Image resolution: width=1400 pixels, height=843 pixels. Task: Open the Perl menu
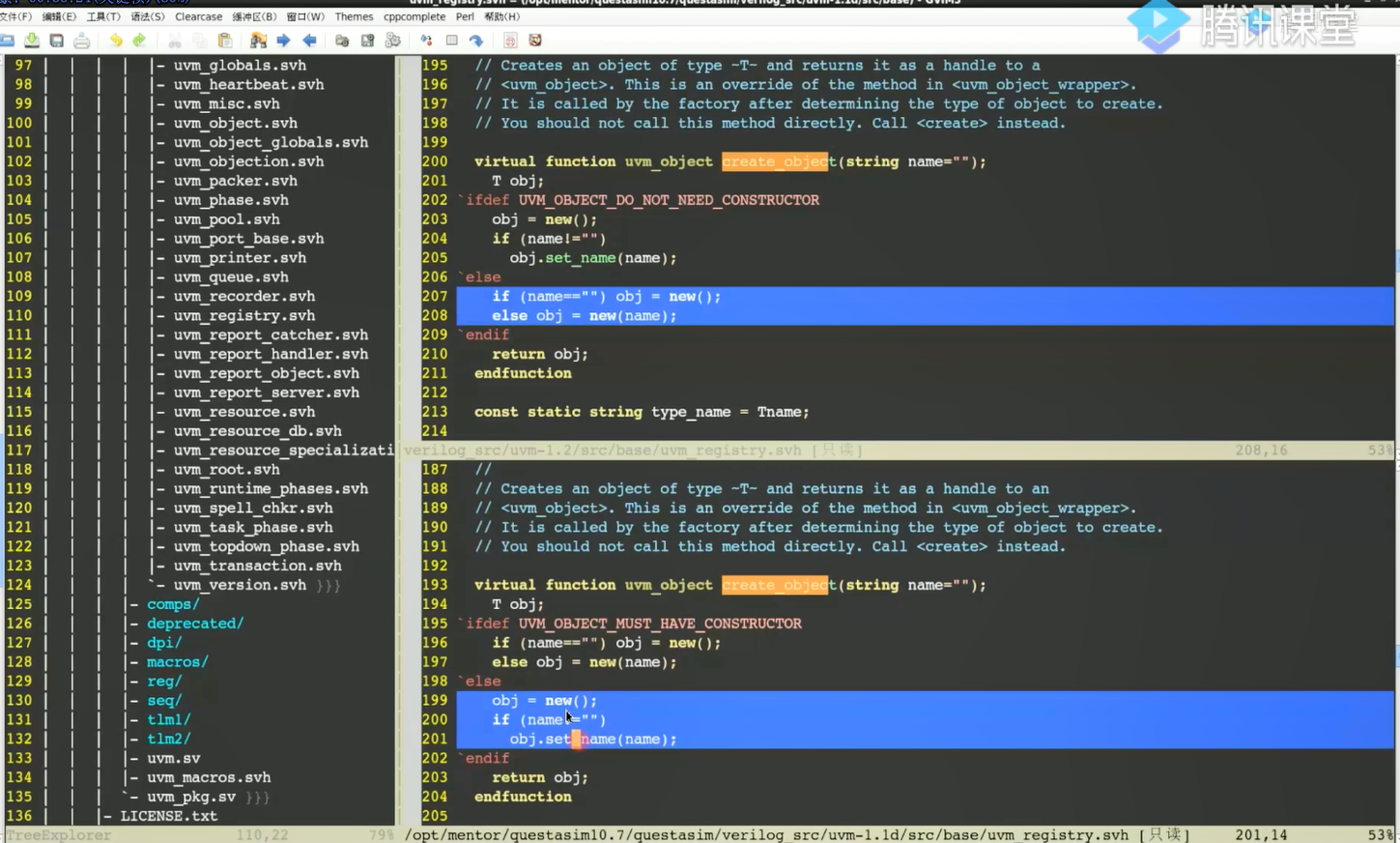pyautogui.click(x=465, y=16)
